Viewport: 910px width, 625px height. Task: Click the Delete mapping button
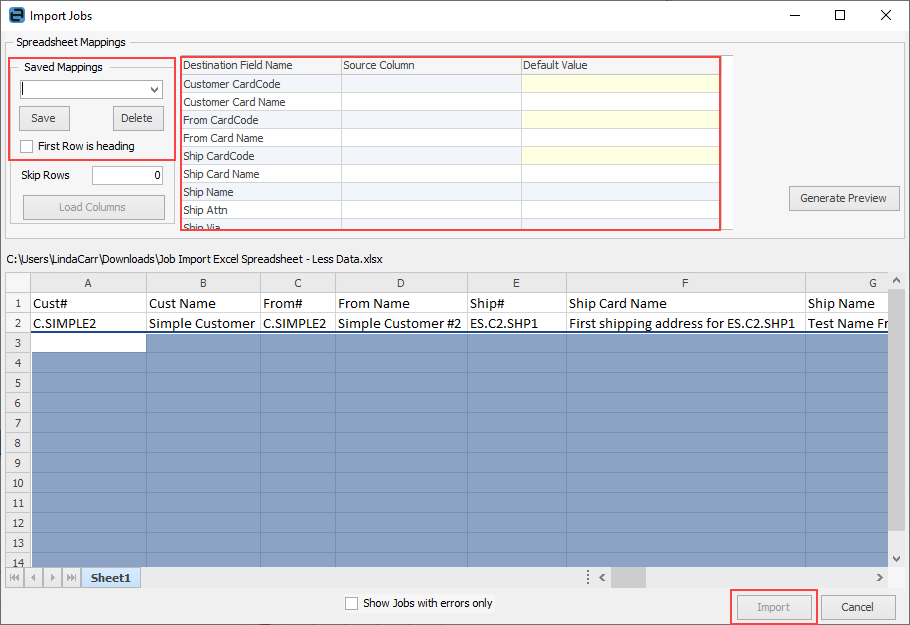[x=138, y=118]
